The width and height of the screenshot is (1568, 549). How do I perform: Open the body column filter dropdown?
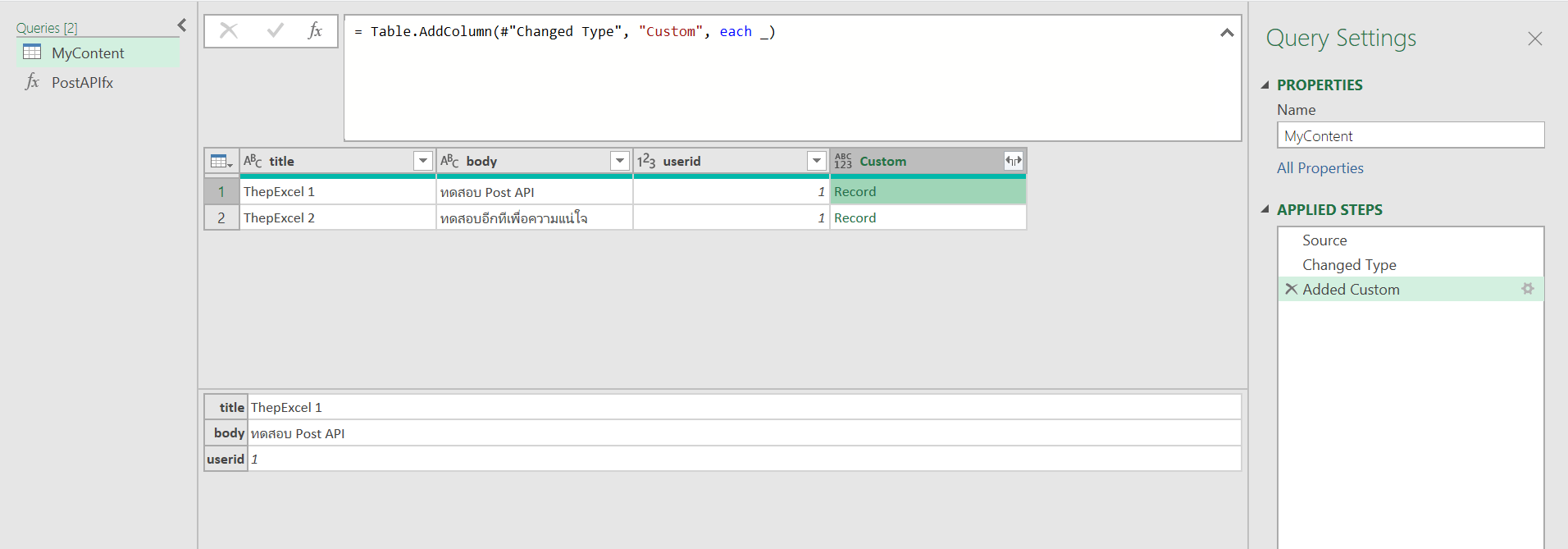[620, 162]
